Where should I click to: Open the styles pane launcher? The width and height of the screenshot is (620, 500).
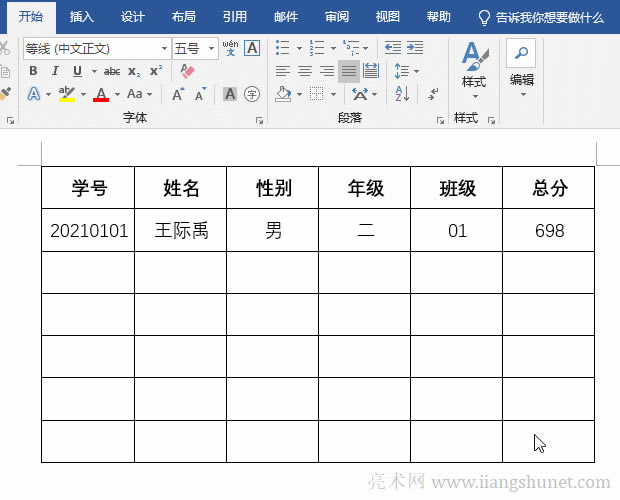pyautogui.click(x=491, y=121)
